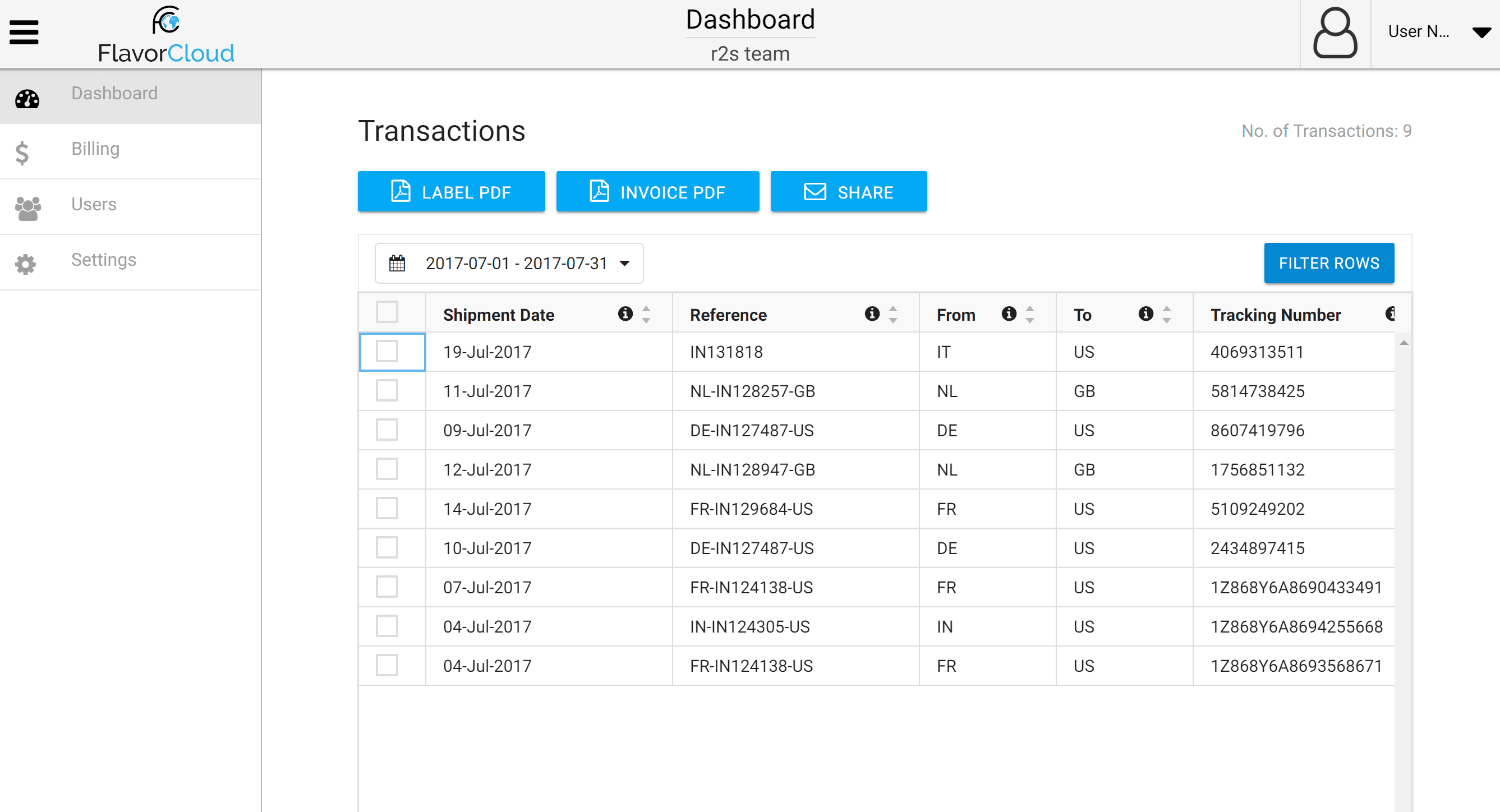Image resolution: width=1500 pixels, height=812 pixels.
Task: Go to Settings in the sidebar
Action: pyautogui.click(x=104, y=260)
